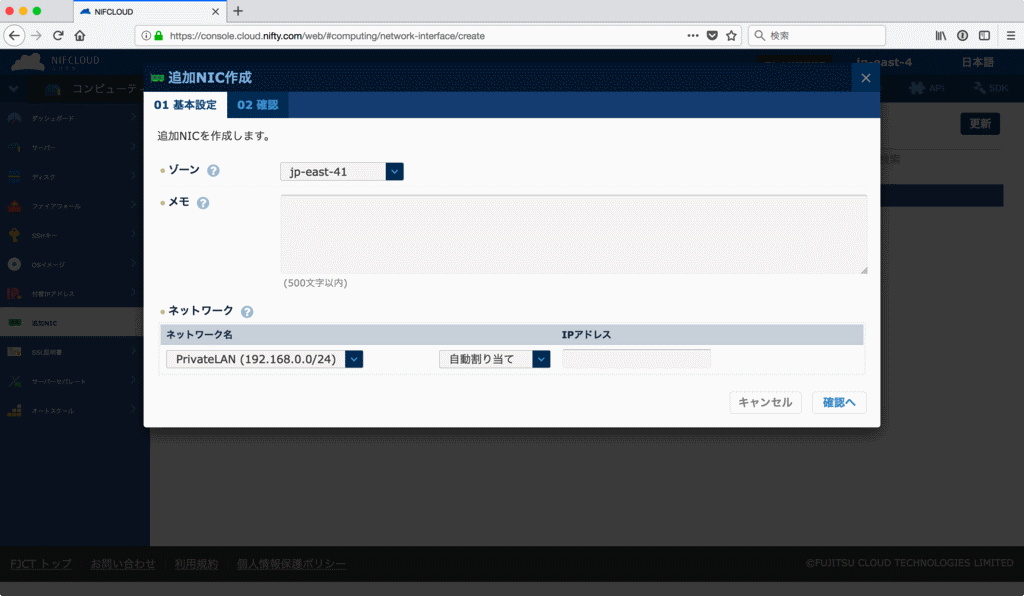Open the API link in header
The image size is (1024, 596).
[927, 88]
